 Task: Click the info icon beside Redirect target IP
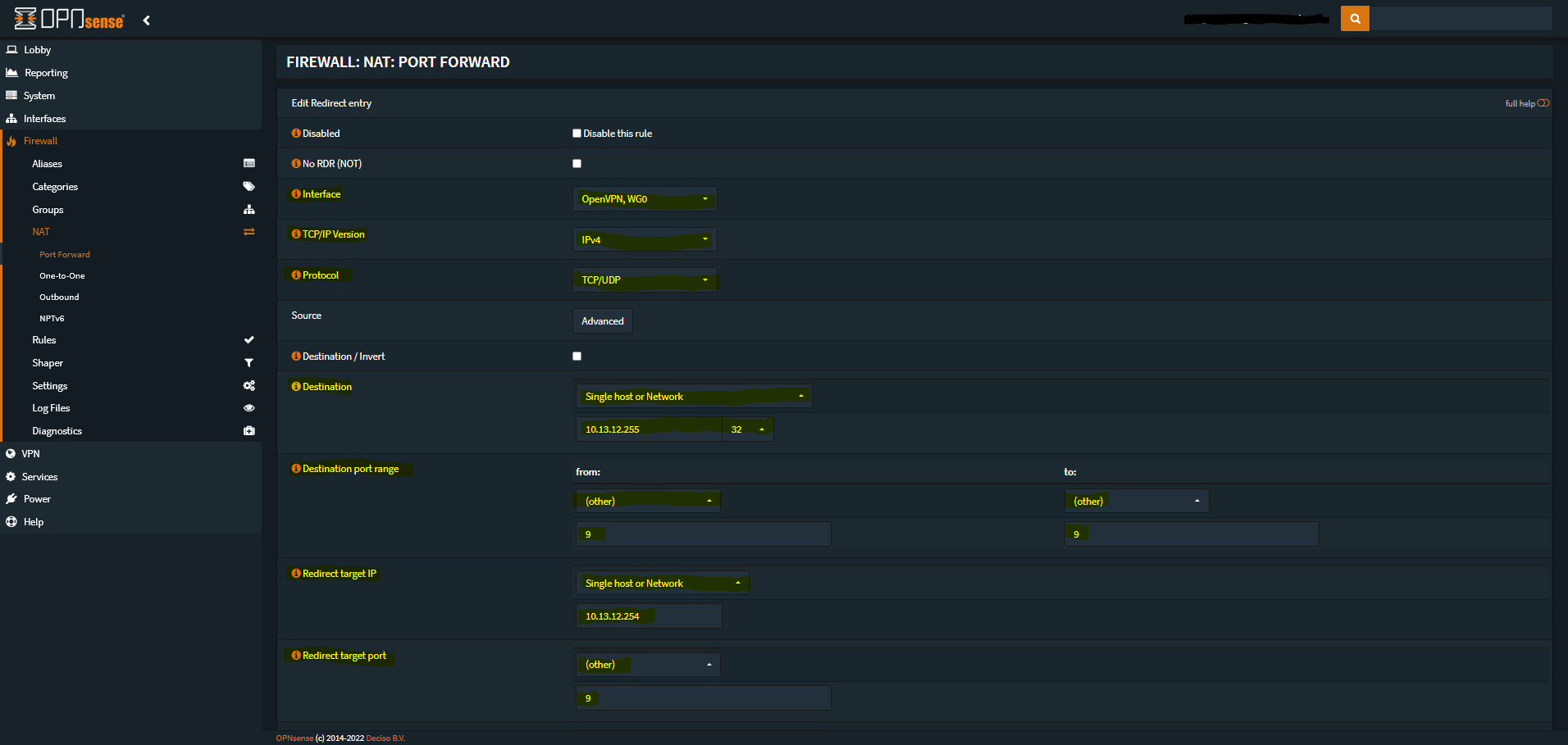coord(296,574)
